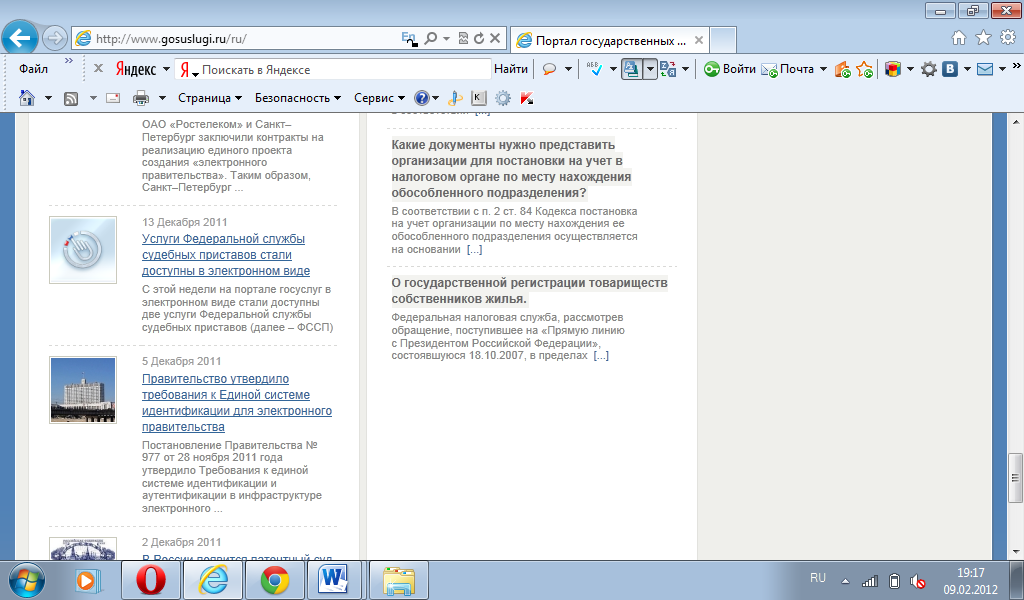Go back with the browser back arrow

point(20,38)
